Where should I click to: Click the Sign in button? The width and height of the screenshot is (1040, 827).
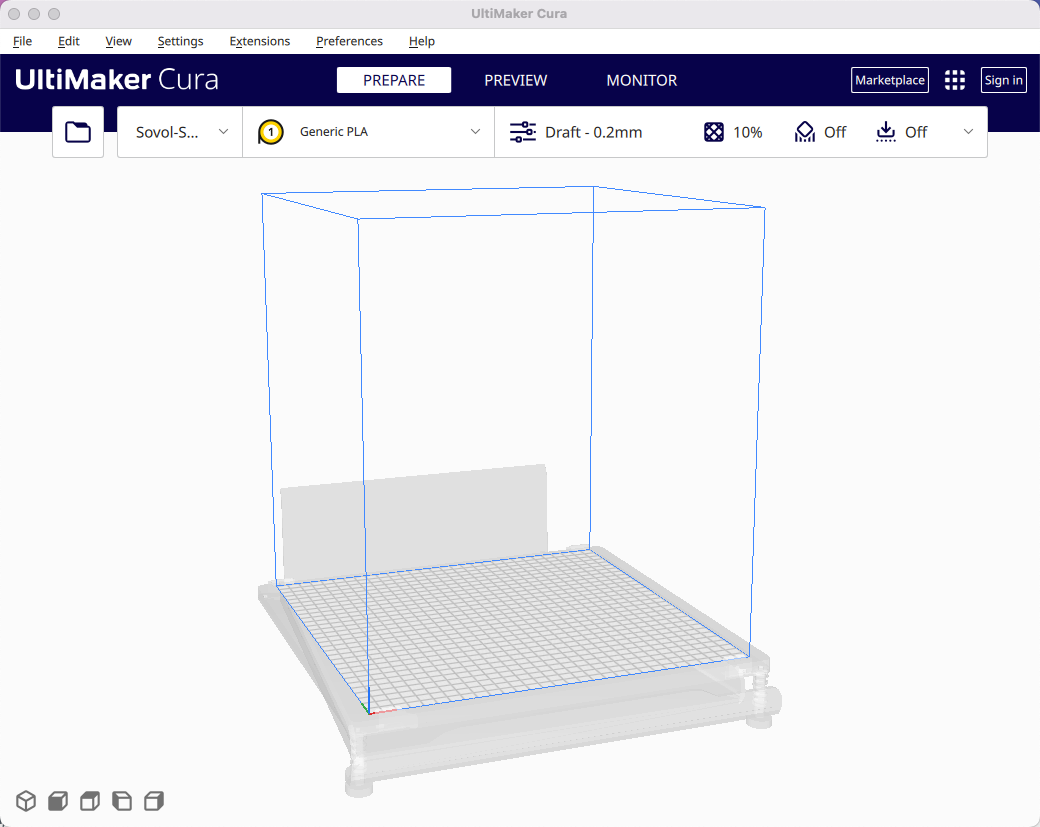tap(1004, 80)
